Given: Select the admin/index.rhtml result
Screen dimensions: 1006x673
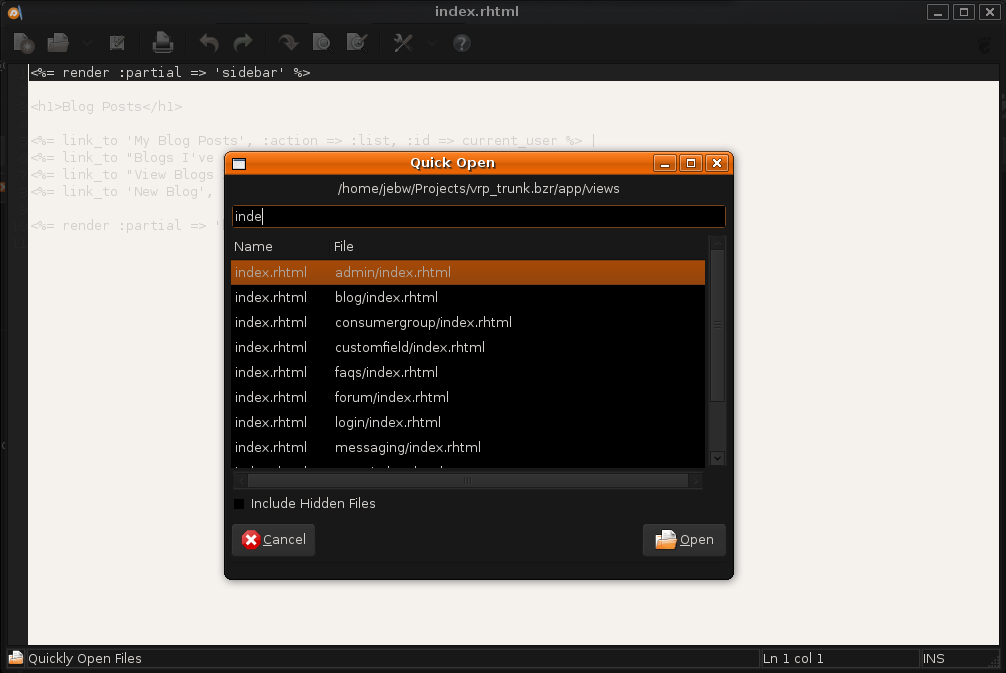Looking at the screenshot, I should (x=468, y=272).
